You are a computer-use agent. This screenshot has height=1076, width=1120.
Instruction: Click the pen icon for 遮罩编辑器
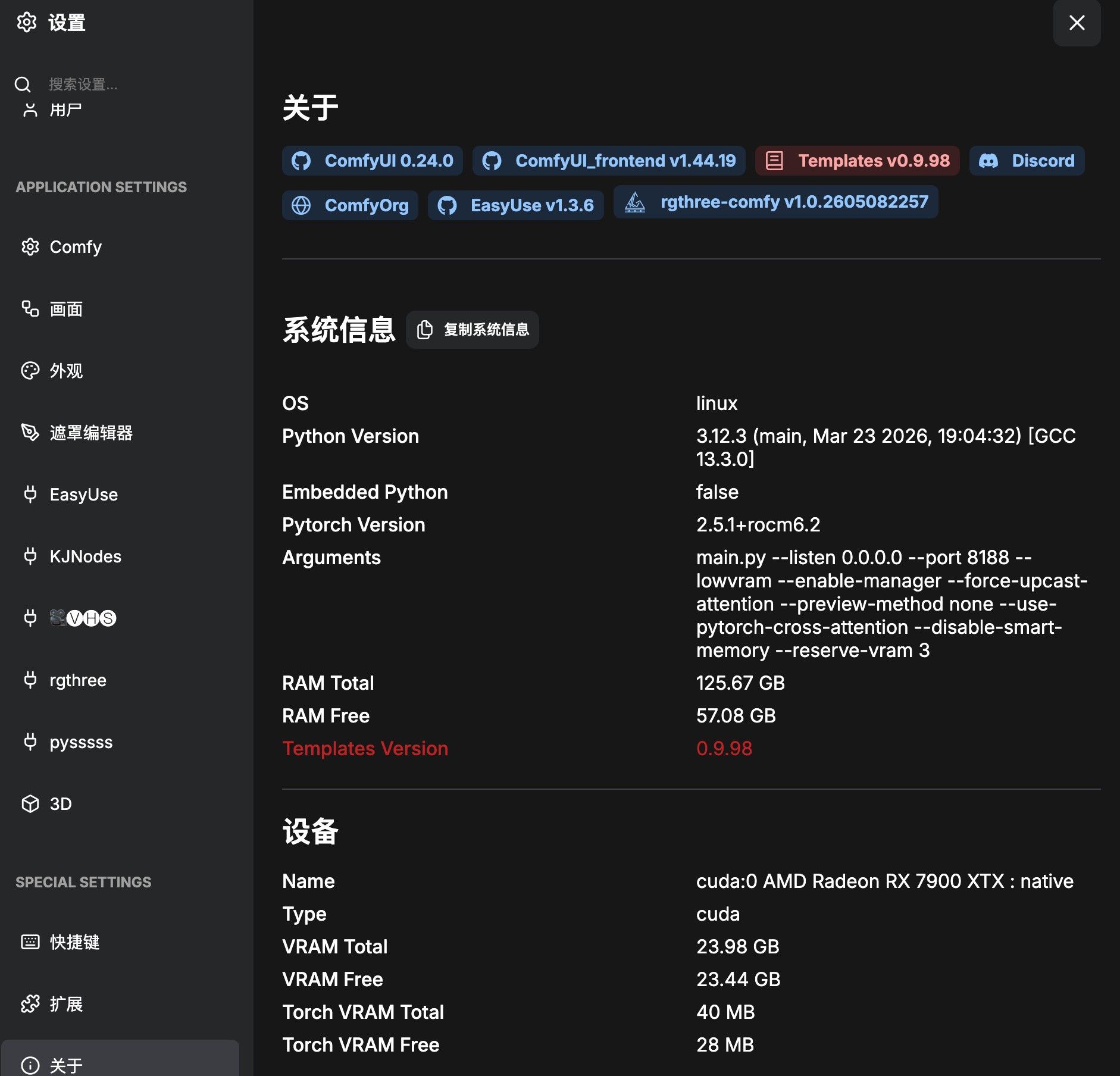pyautogui.click(x=30, y=432)
